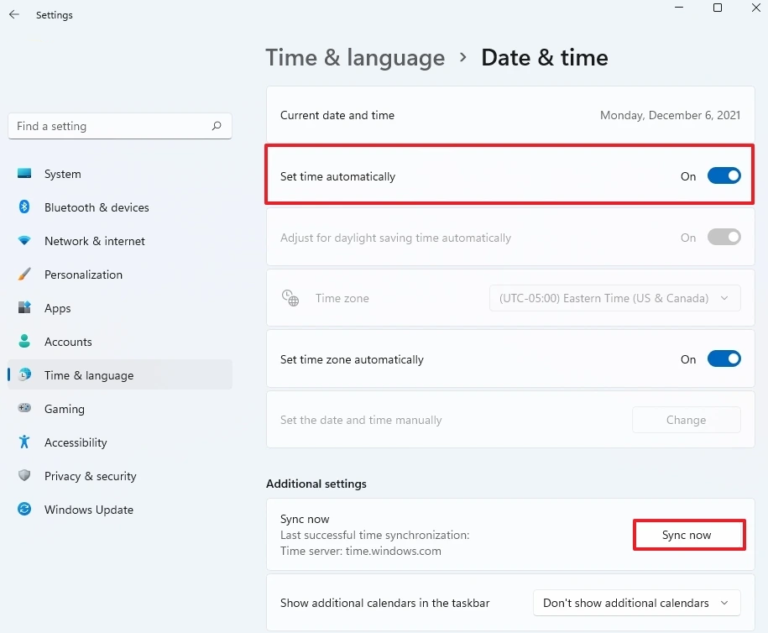Select Accounts in sidebar
The height and width of the screenshot is (633, 768).
(120, 341)
